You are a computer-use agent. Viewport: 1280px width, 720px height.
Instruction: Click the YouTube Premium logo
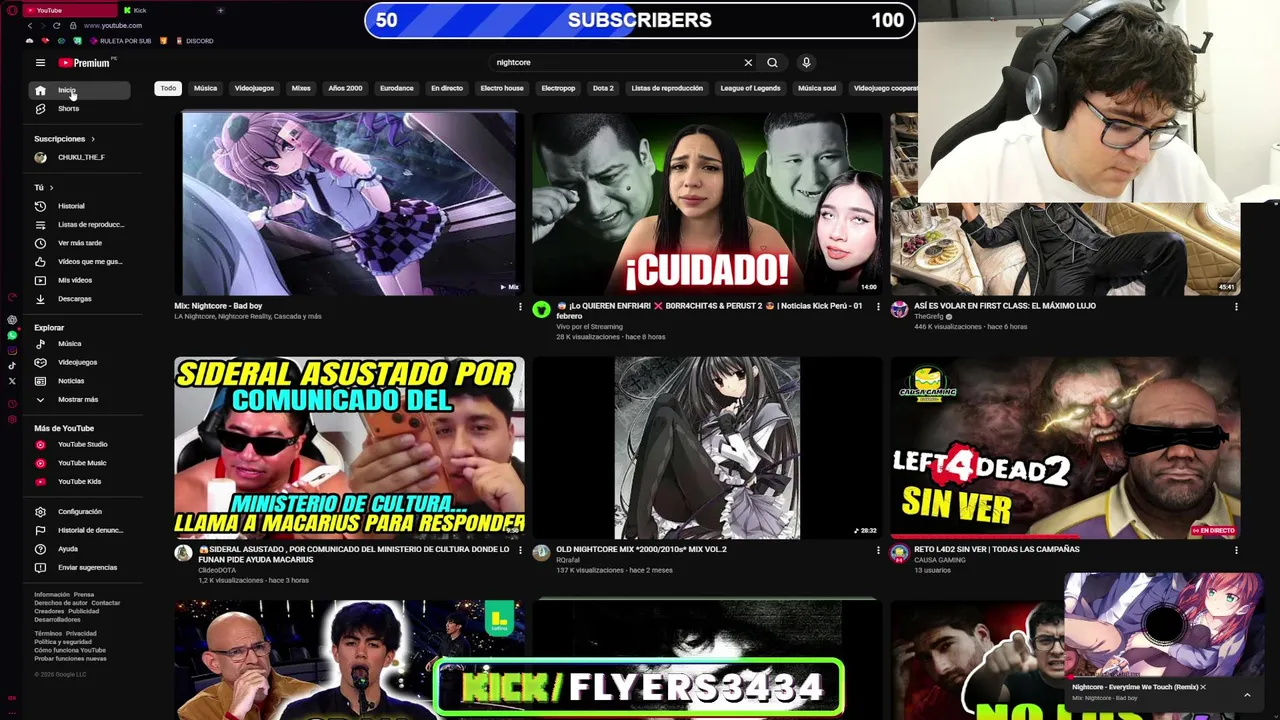point(84,63)
